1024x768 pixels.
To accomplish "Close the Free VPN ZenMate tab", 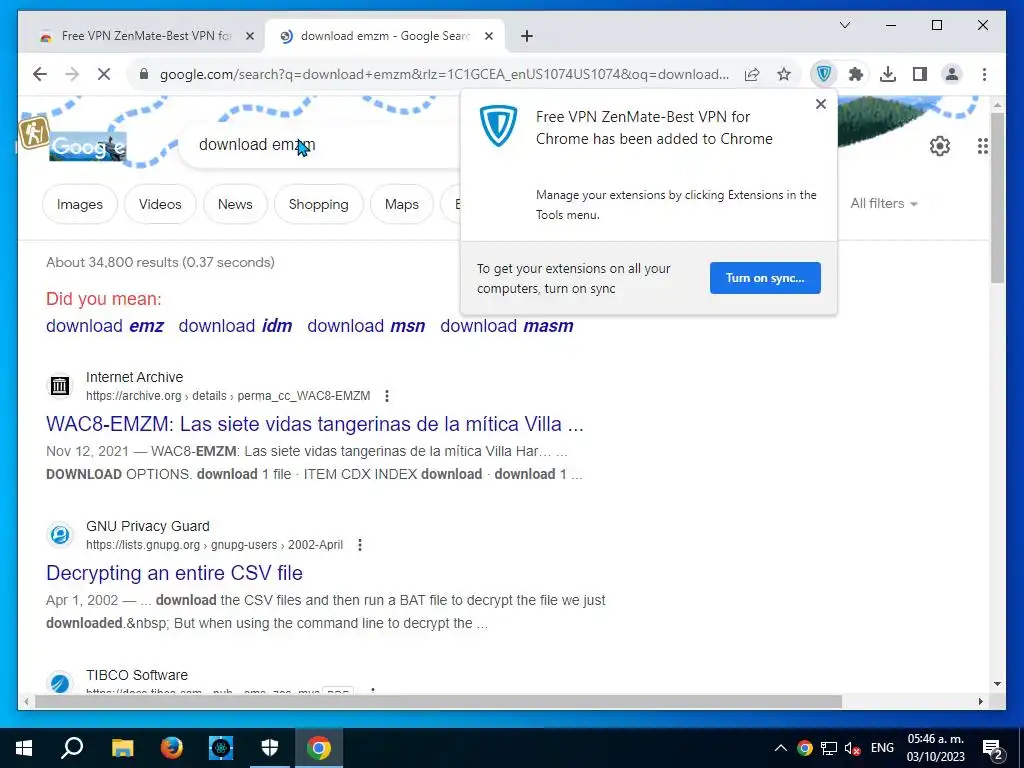I will tap(249, 37).
